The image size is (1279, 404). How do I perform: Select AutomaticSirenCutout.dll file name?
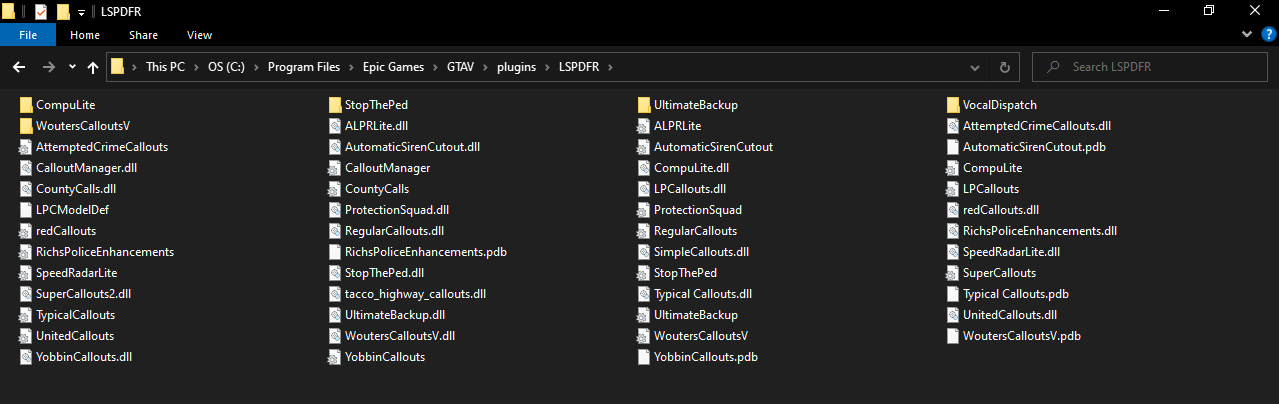413,147
